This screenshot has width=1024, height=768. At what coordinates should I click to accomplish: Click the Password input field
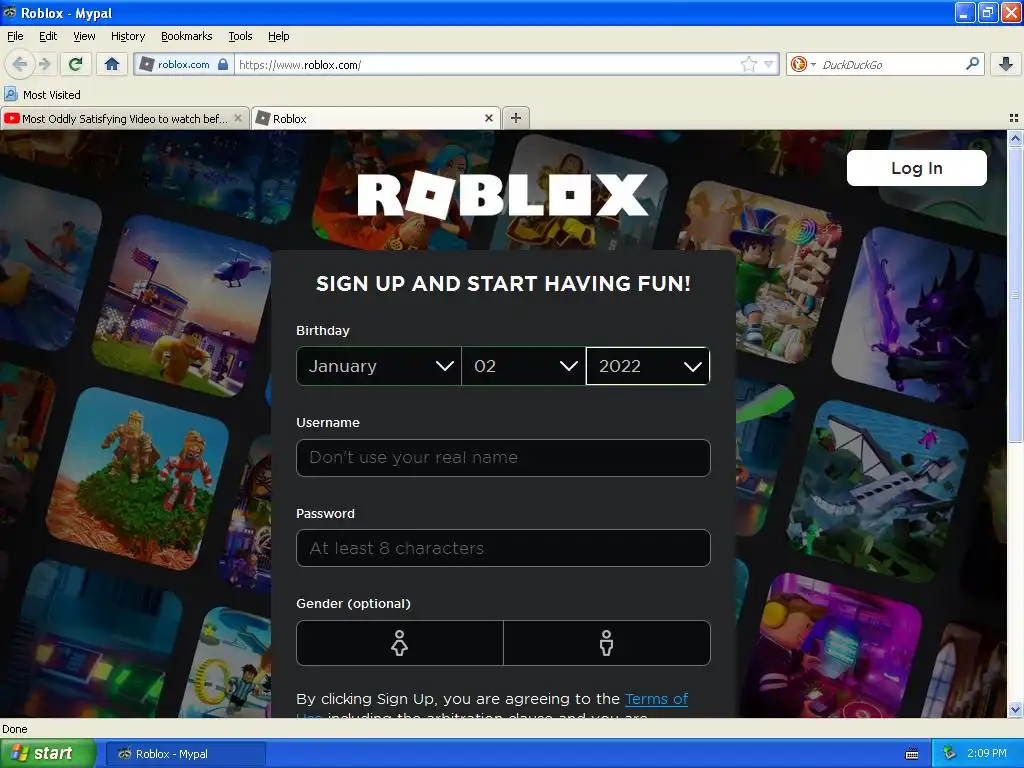click(503, 548)
